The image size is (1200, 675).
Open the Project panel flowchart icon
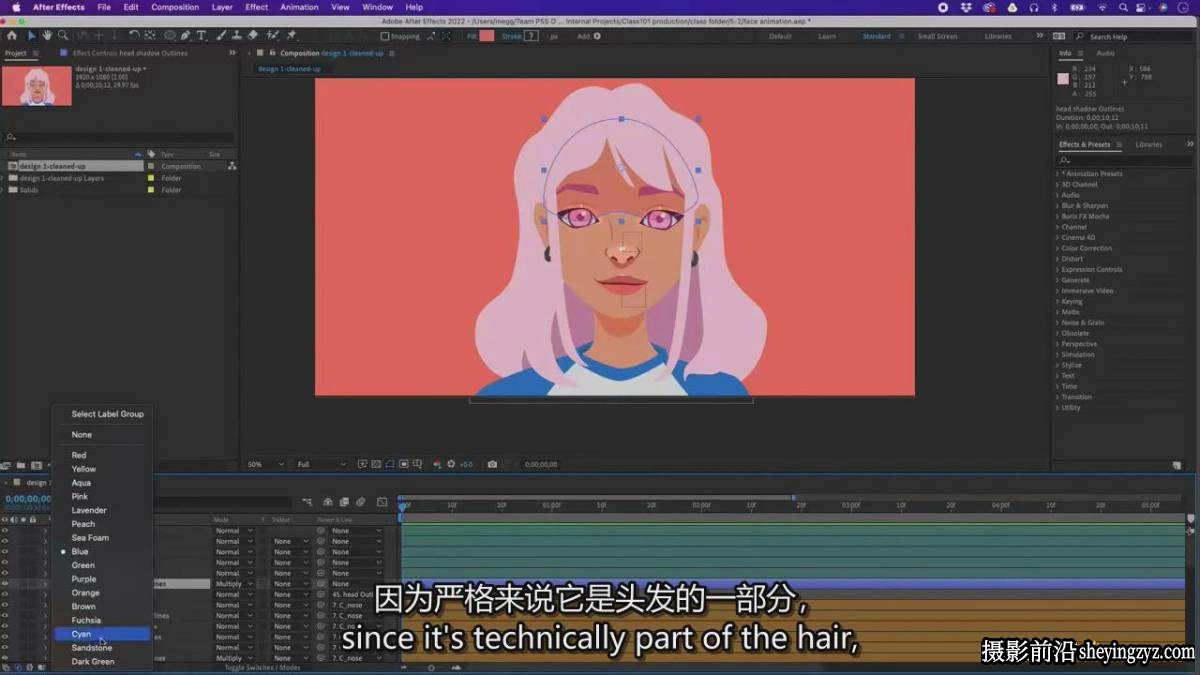232,166
